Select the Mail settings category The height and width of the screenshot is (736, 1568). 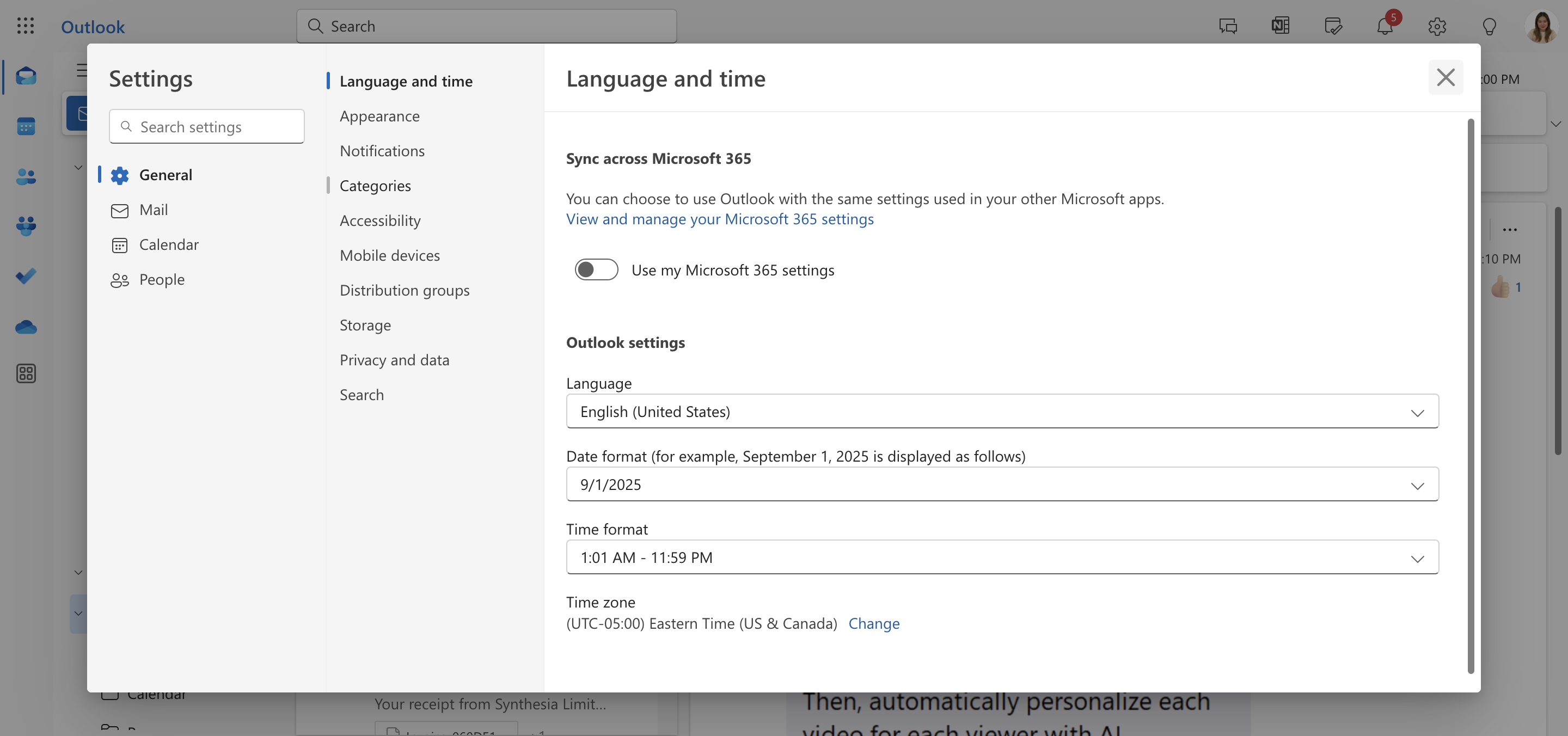coord(207,210)
